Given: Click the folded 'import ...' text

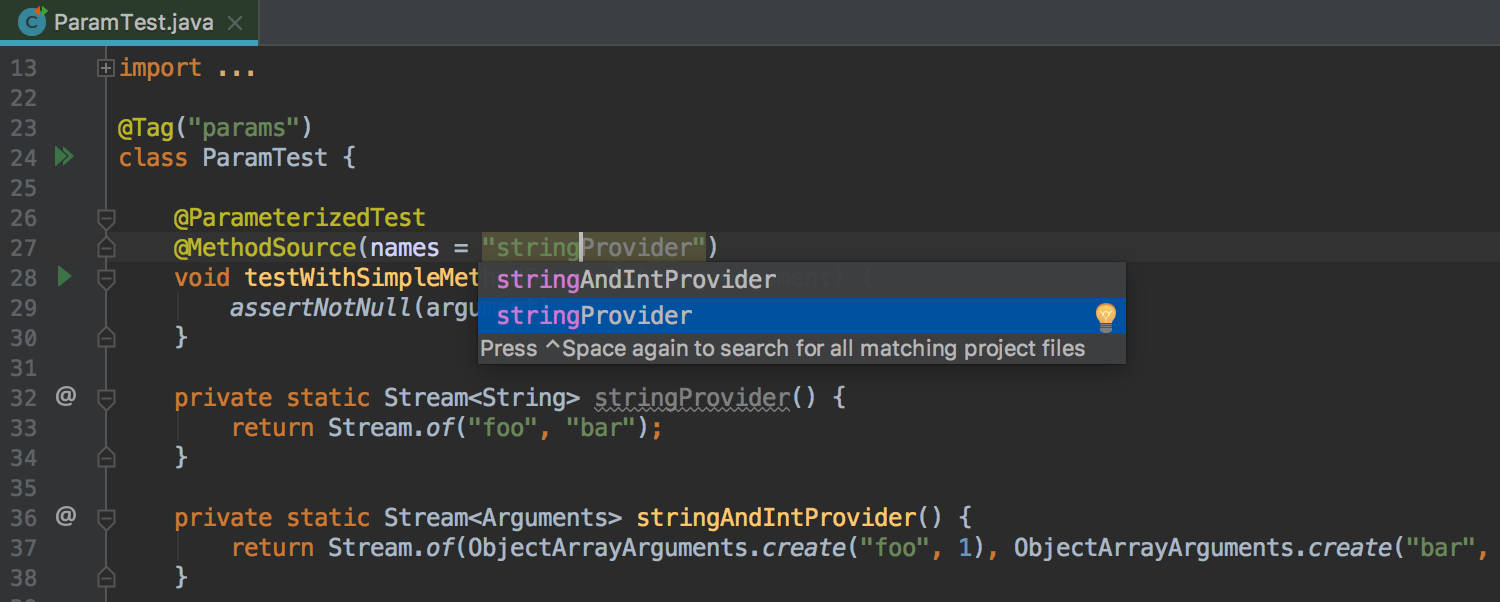Looking at the screenshot, I should click(188, 68).
